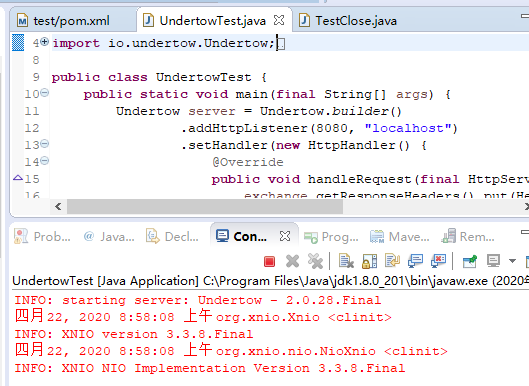The height and width of the screenshot is (386, 529).
Task: Click handleRequest method name on line 15
Action: (360, 179)
